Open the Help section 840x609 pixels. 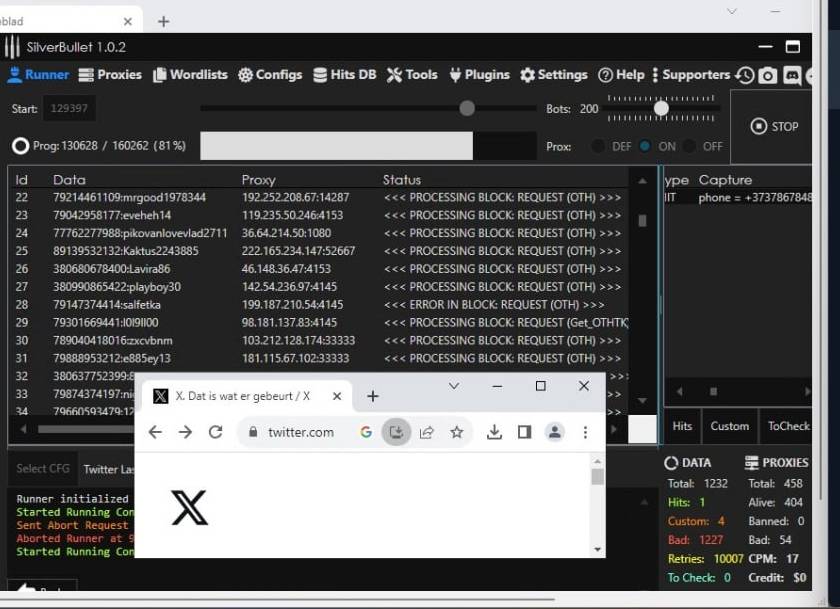point(621,74)
